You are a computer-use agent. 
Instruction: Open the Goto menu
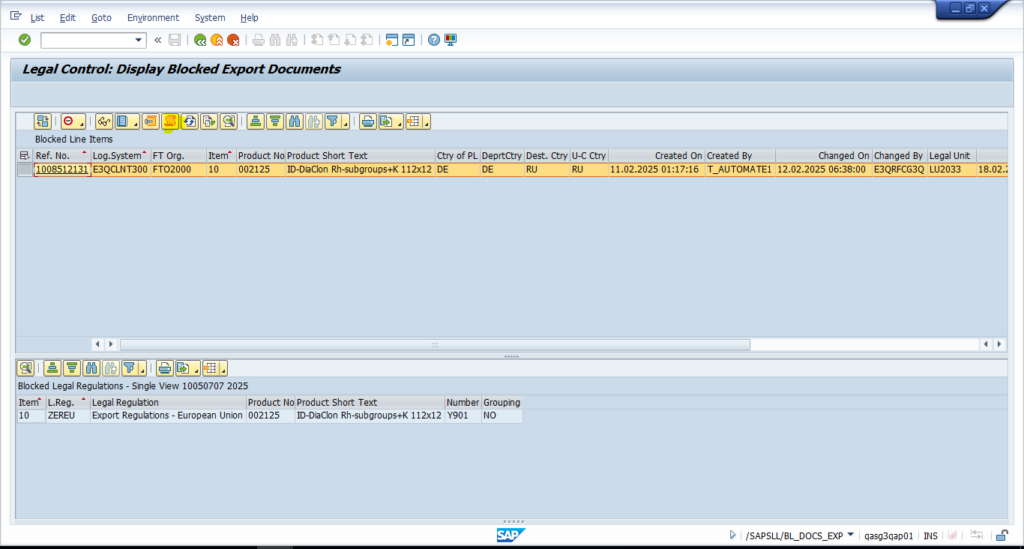click(101, 18)
